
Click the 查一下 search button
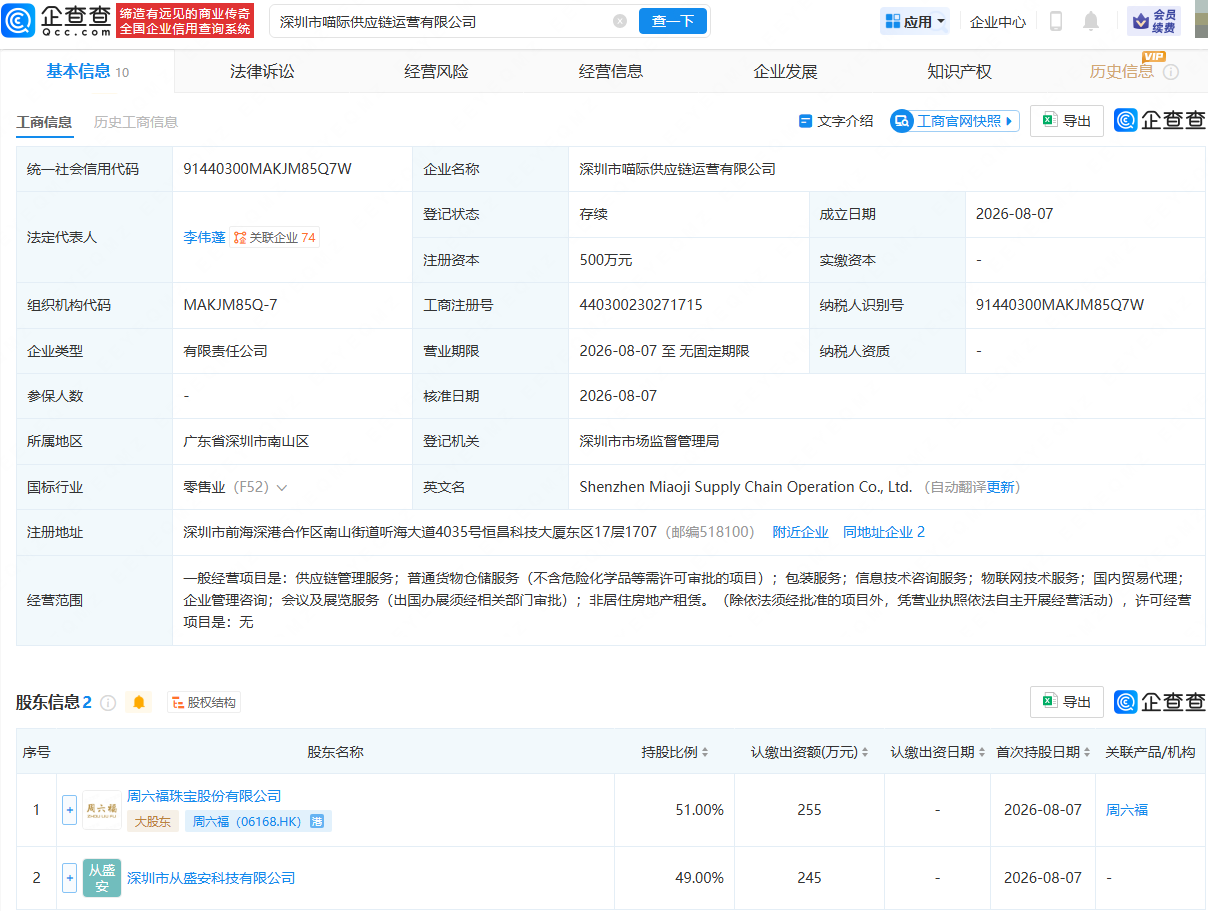point(673,21)
